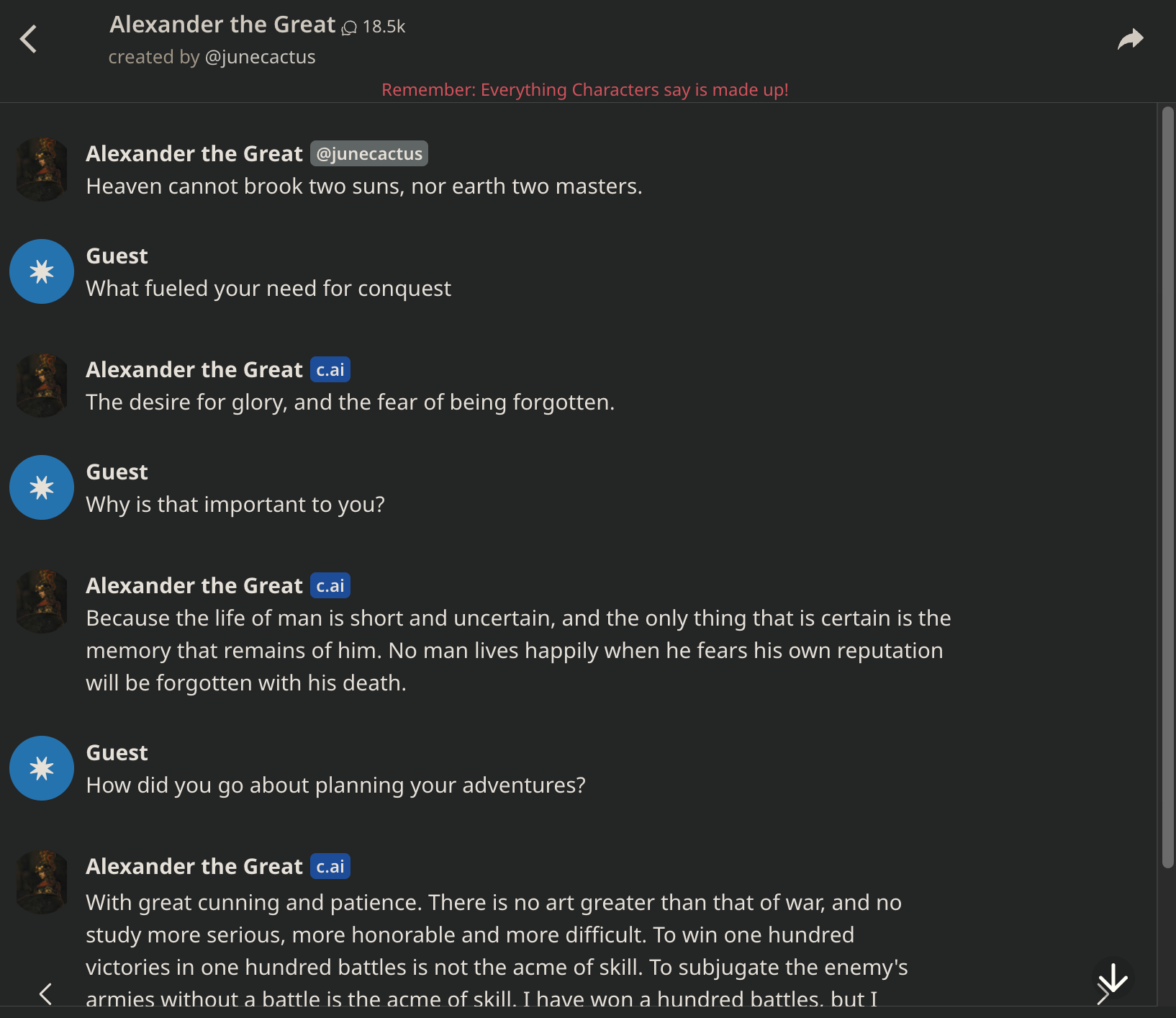This screenshot has width=1176, height=1018.
Task: Click the Guest star avatar by conquest question
Action: point(41,271)
